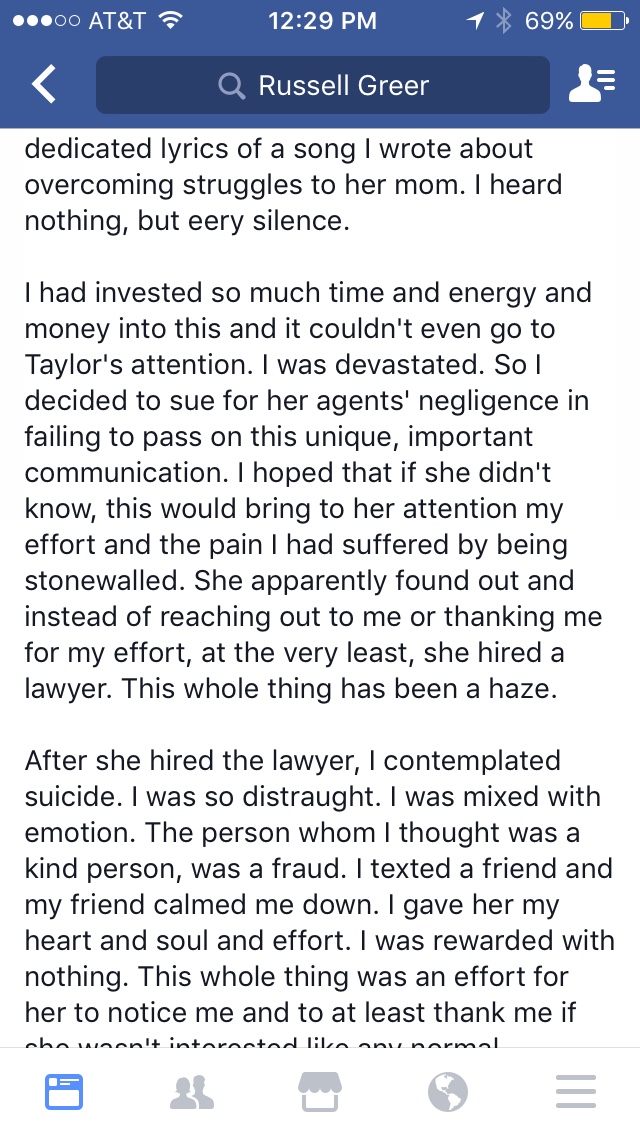Tap the Wi-Fi icon in status bar

[170, 20]
